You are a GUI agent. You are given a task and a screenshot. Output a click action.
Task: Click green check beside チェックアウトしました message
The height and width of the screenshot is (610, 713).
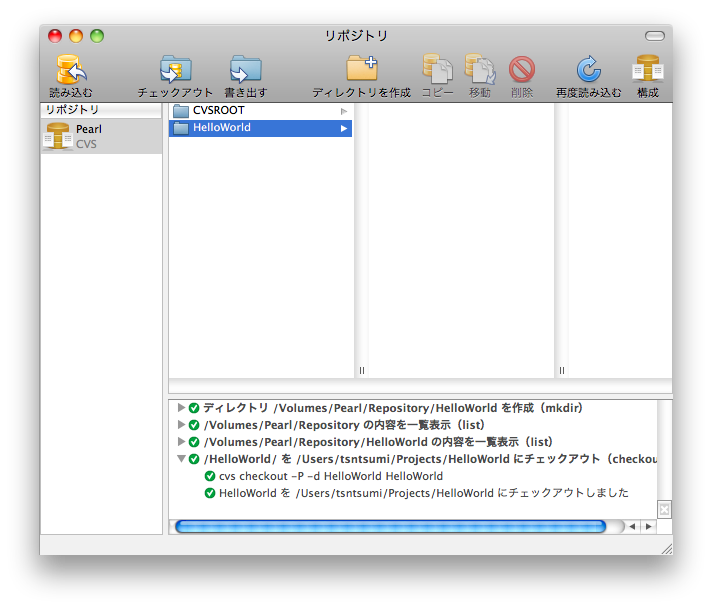[x=210, y=493]
